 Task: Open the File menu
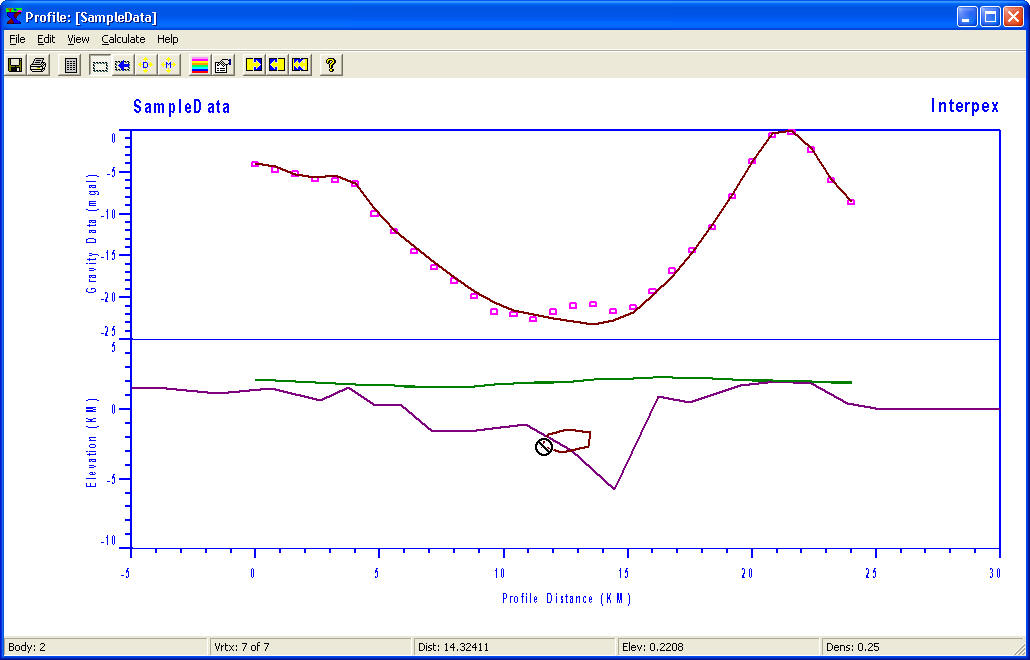tap(17, 39)
